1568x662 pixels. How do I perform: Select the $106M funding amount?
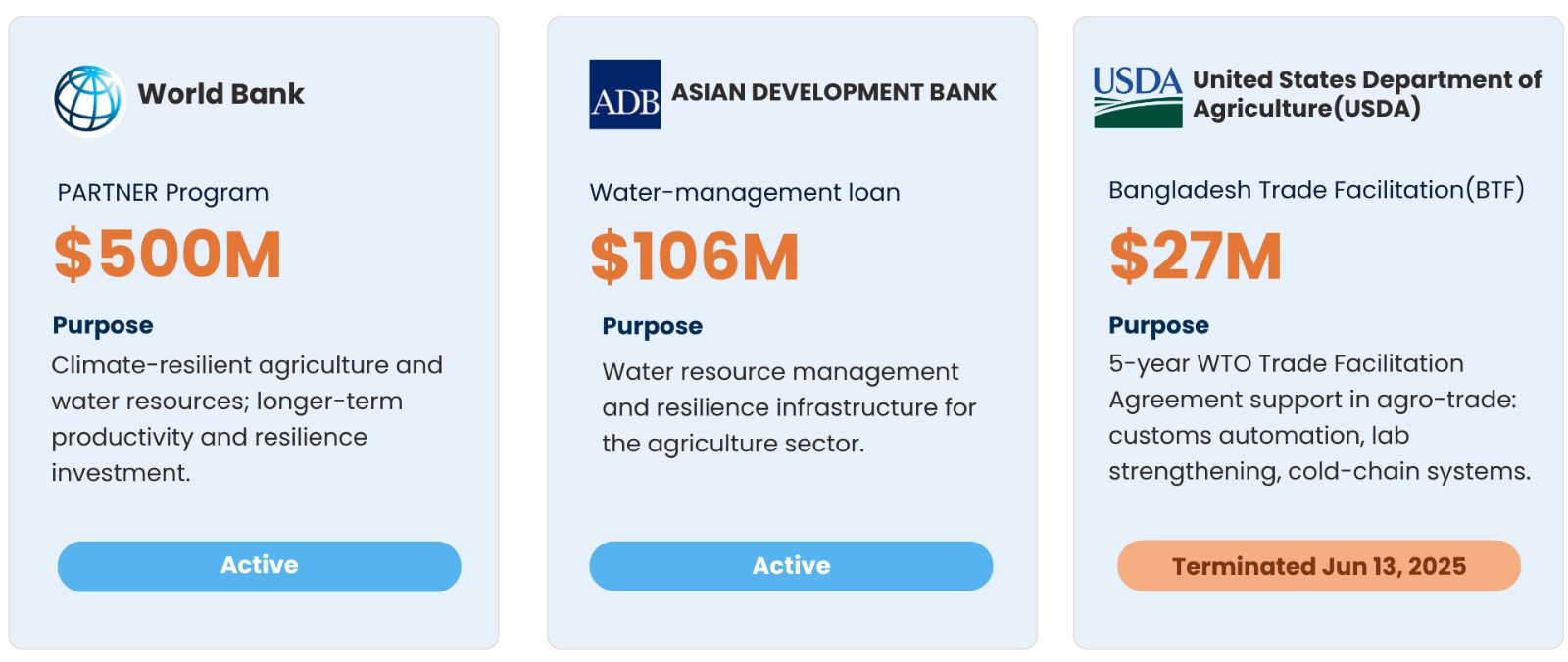point(695,257)
